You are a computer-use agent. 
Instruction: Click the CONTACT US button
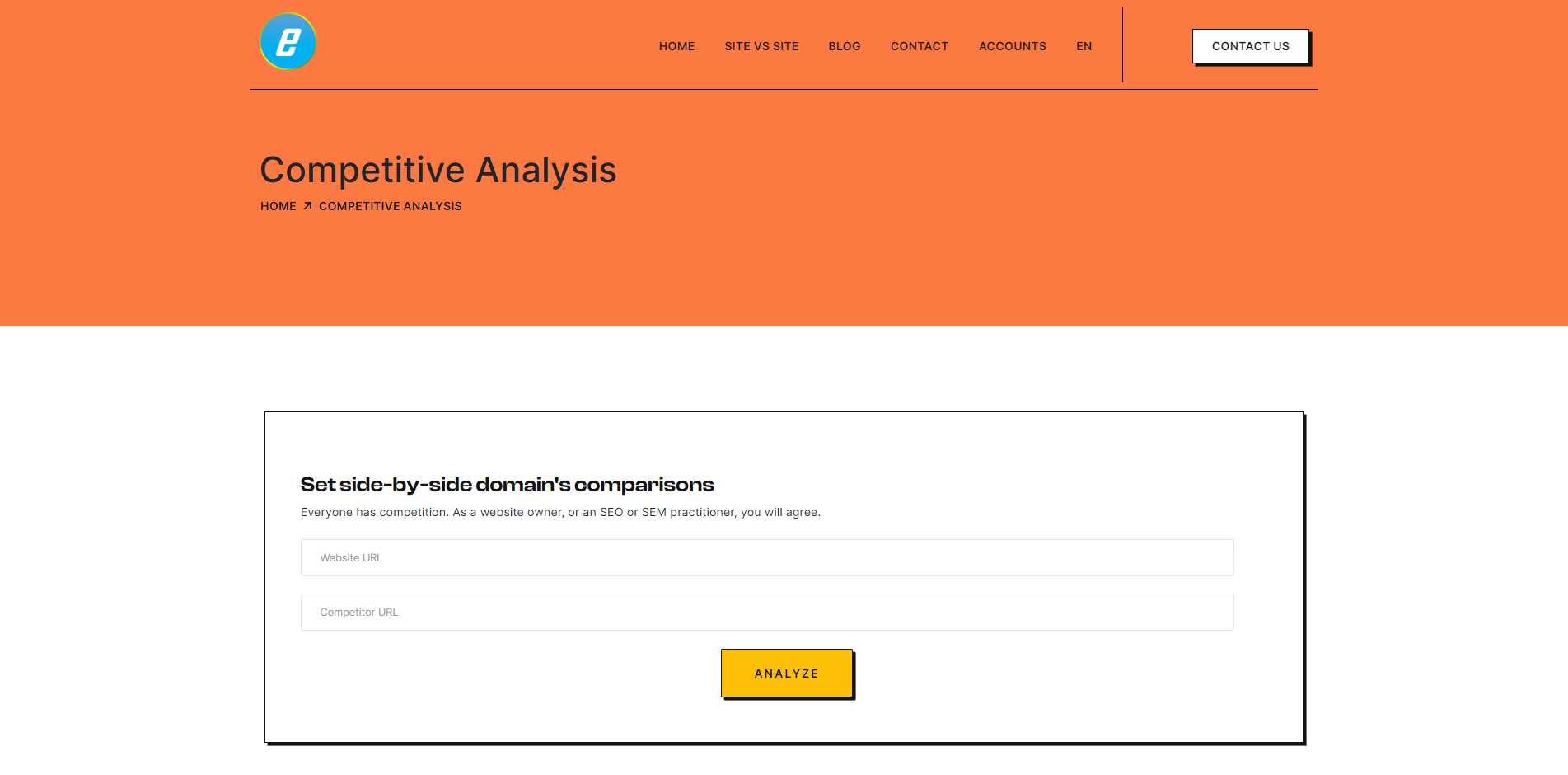(x=1251, y=46)
